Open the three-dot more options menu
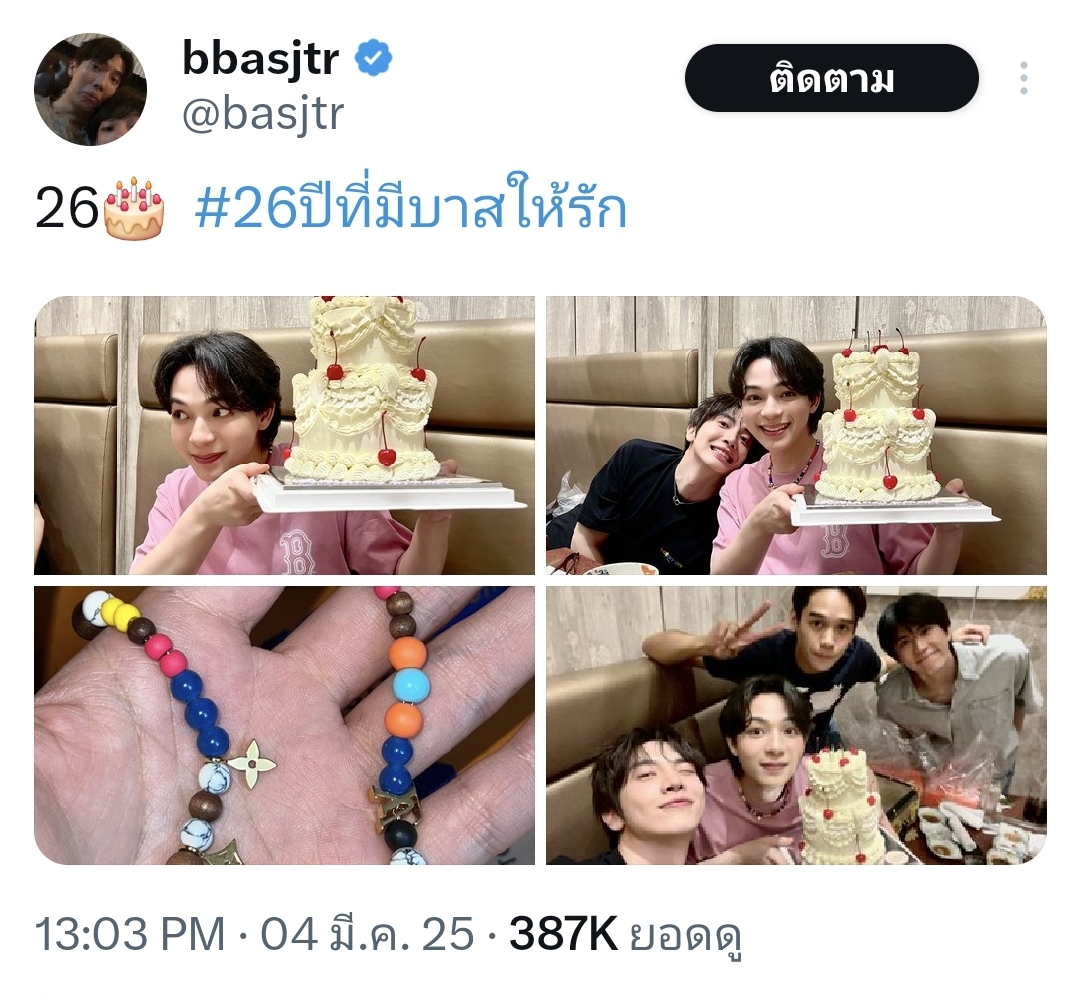Image resolution: width=1079 pixels, height=996 pixels. pyautogui.click(x=1023, y=78)
